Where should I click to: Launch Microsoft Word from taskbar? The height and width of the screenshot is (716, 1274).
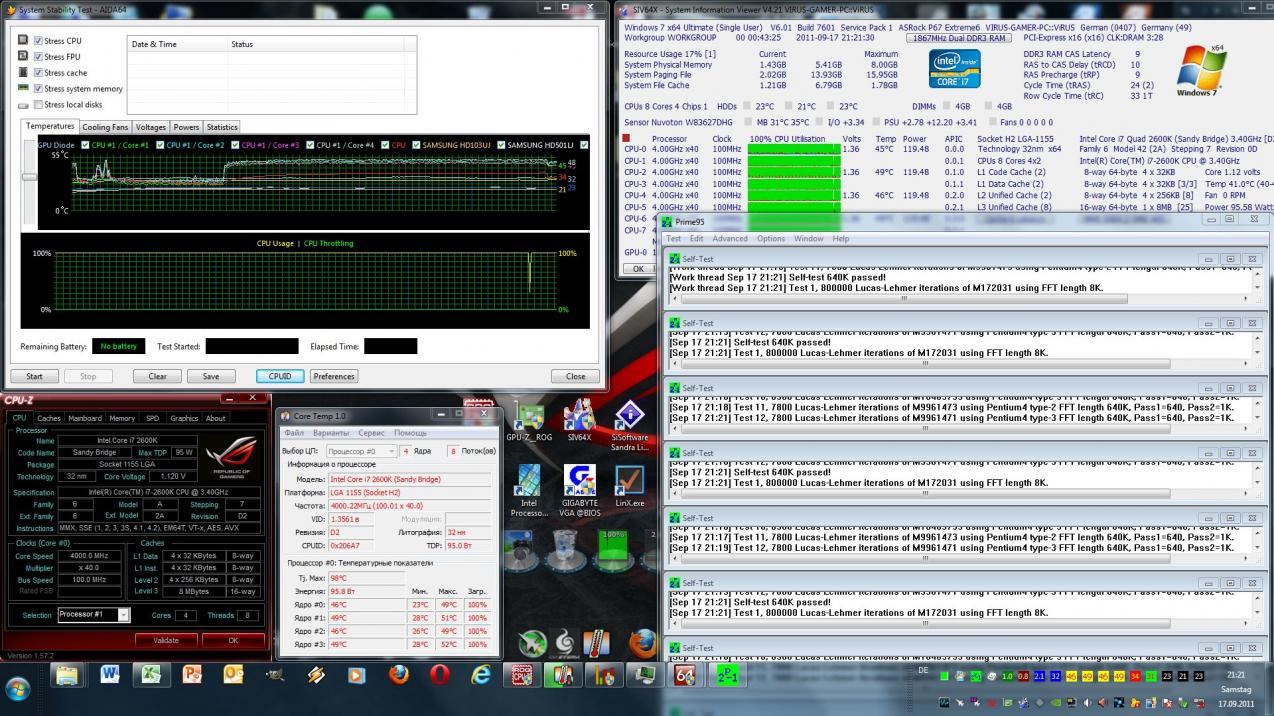[x=110, y=676]
